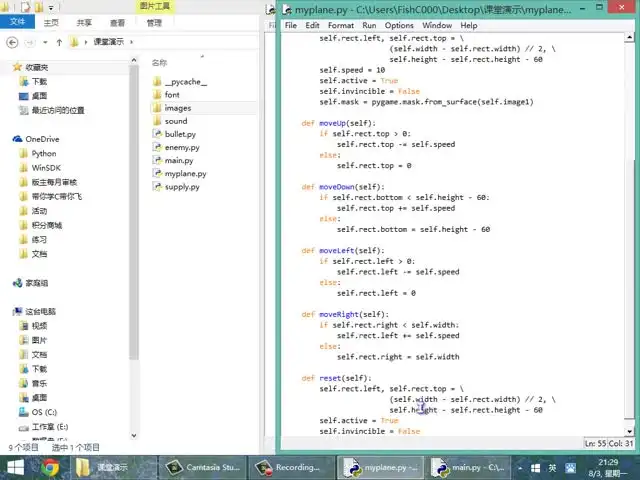Screen dimensions: 640x480
Task: Open the Format menu in IDLE
Action: tap(340, 25)
